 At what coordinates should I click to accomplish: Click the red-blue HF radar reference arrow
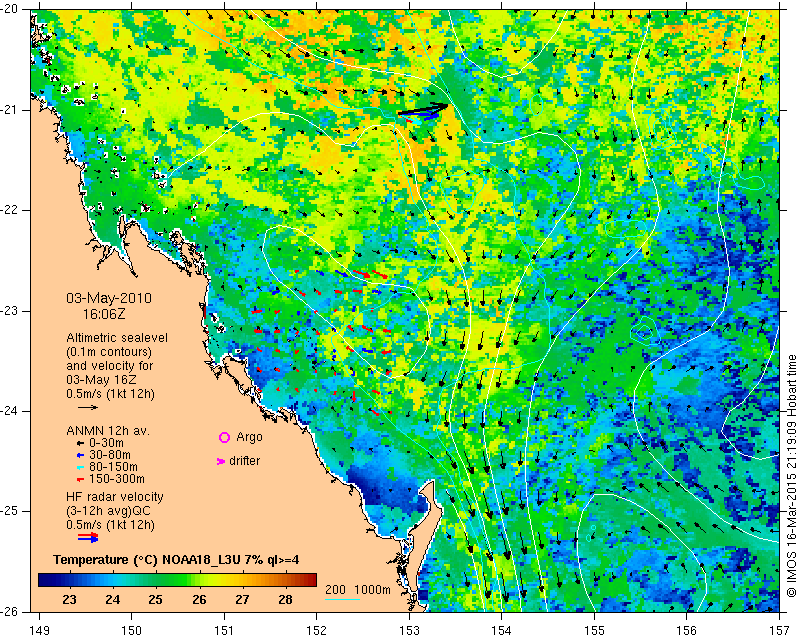point(88,537)
